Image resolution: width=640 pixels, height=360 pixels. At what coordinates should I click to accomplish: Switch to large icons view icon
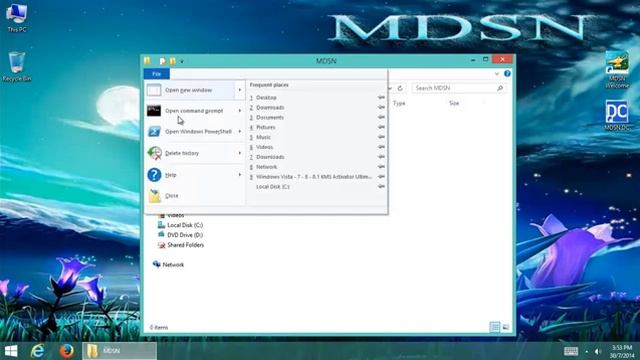point(506,327)
